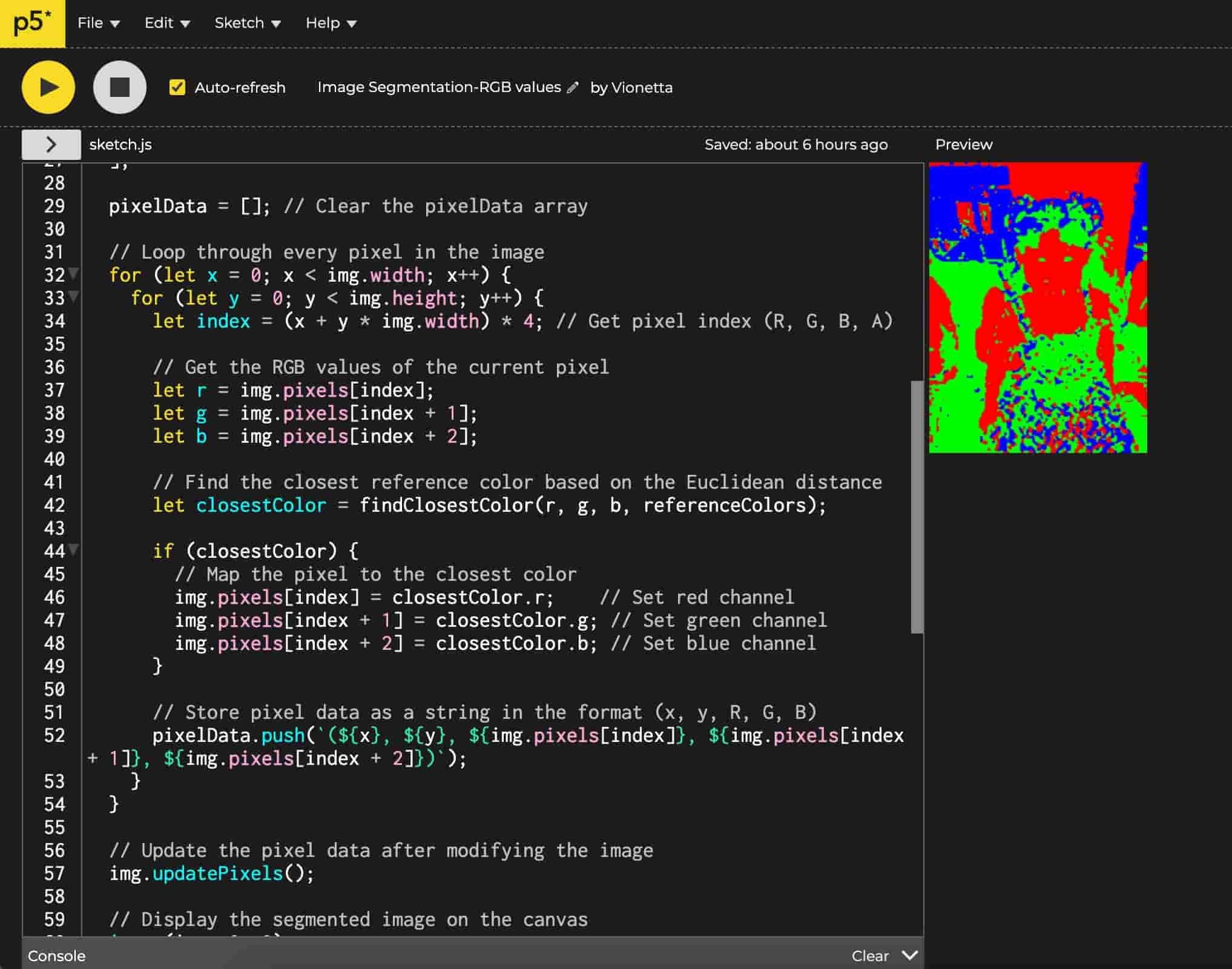Screen dimensions: 1232x969
Task: Open the File menu
Action: (x=98, y=23)
